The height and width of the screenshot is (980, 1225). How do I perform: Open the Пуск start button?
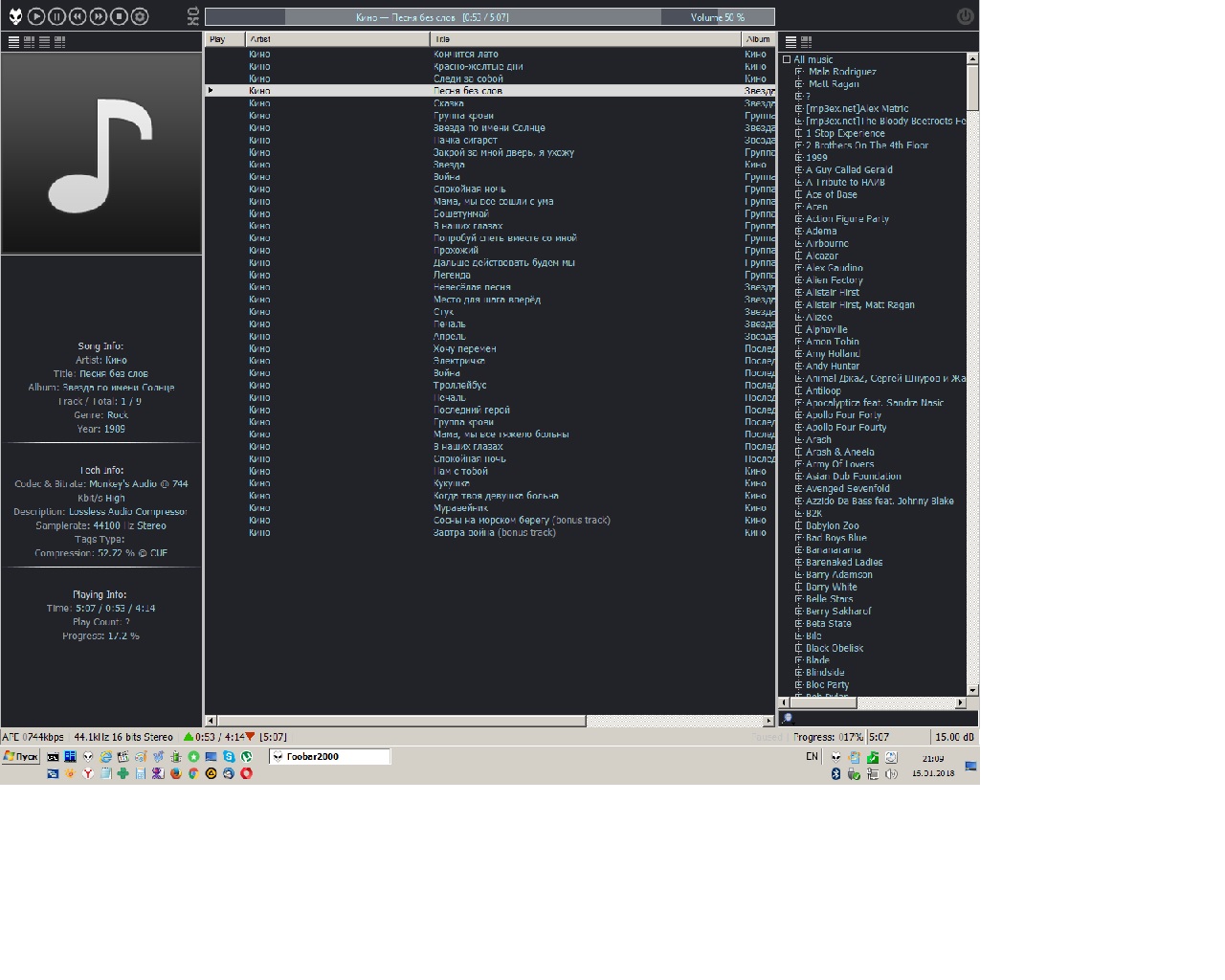click(x=20, y=756)
